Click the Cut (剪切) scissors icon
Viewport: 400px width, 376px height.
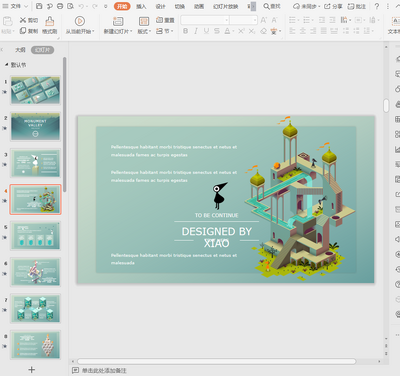click(23, 20)
